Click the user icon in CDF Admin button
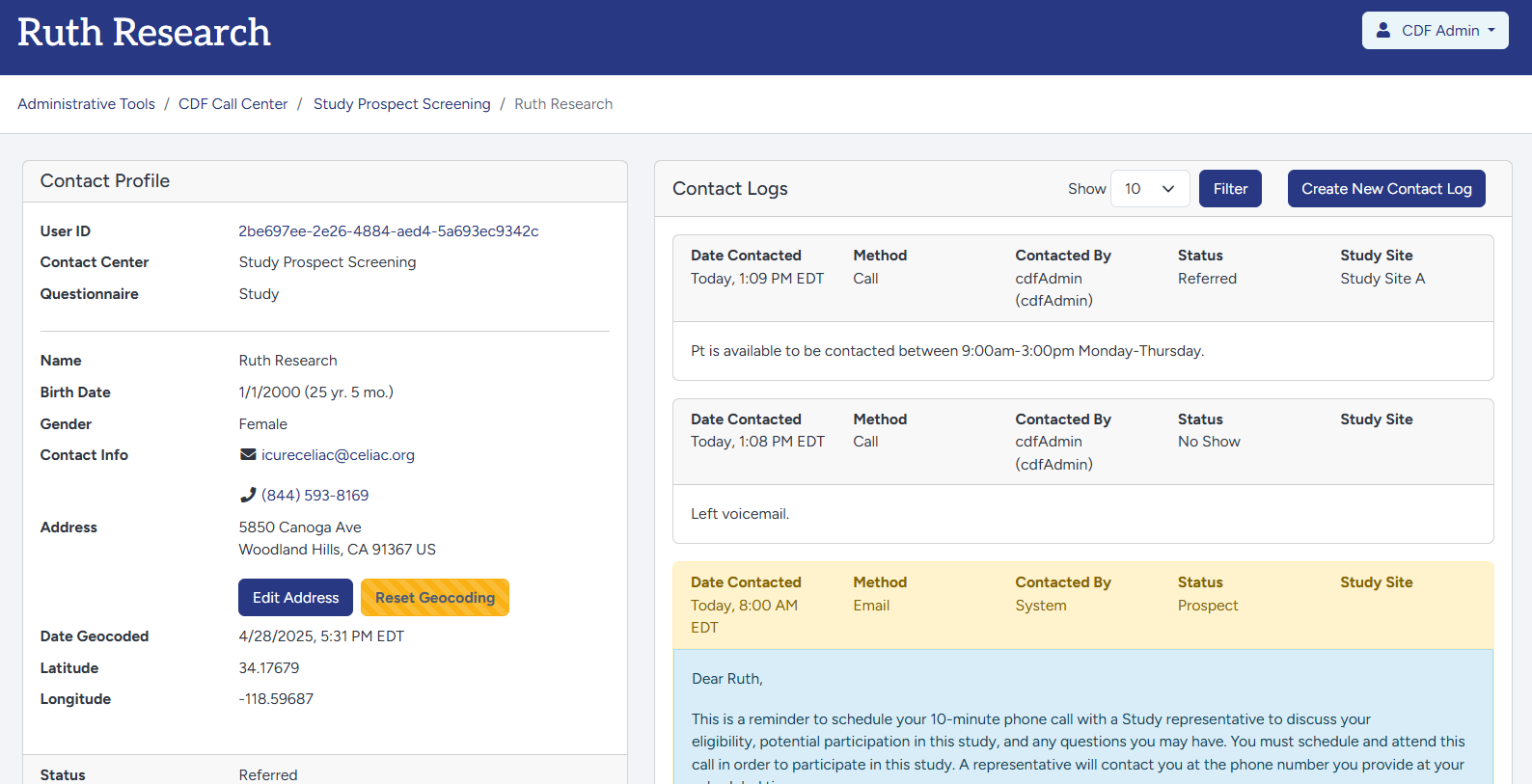The image size is (1532, 784). (x=1382, y=30)
